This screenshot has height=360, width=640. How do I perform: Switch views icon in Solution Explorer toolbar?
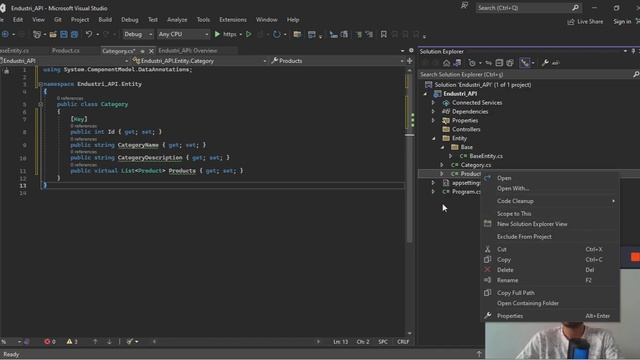(457, 63)
